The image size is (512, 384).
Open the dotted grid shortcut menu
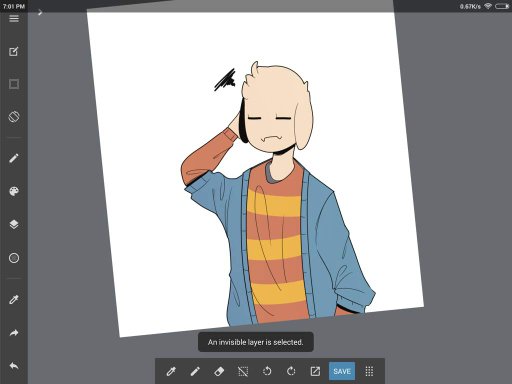(x=369, y=371)
